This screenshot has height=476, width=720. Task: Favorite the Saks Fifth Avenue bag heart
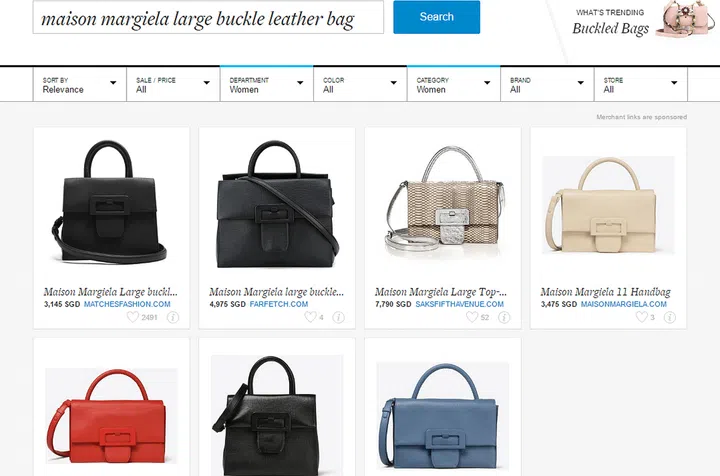click(472, 317)
